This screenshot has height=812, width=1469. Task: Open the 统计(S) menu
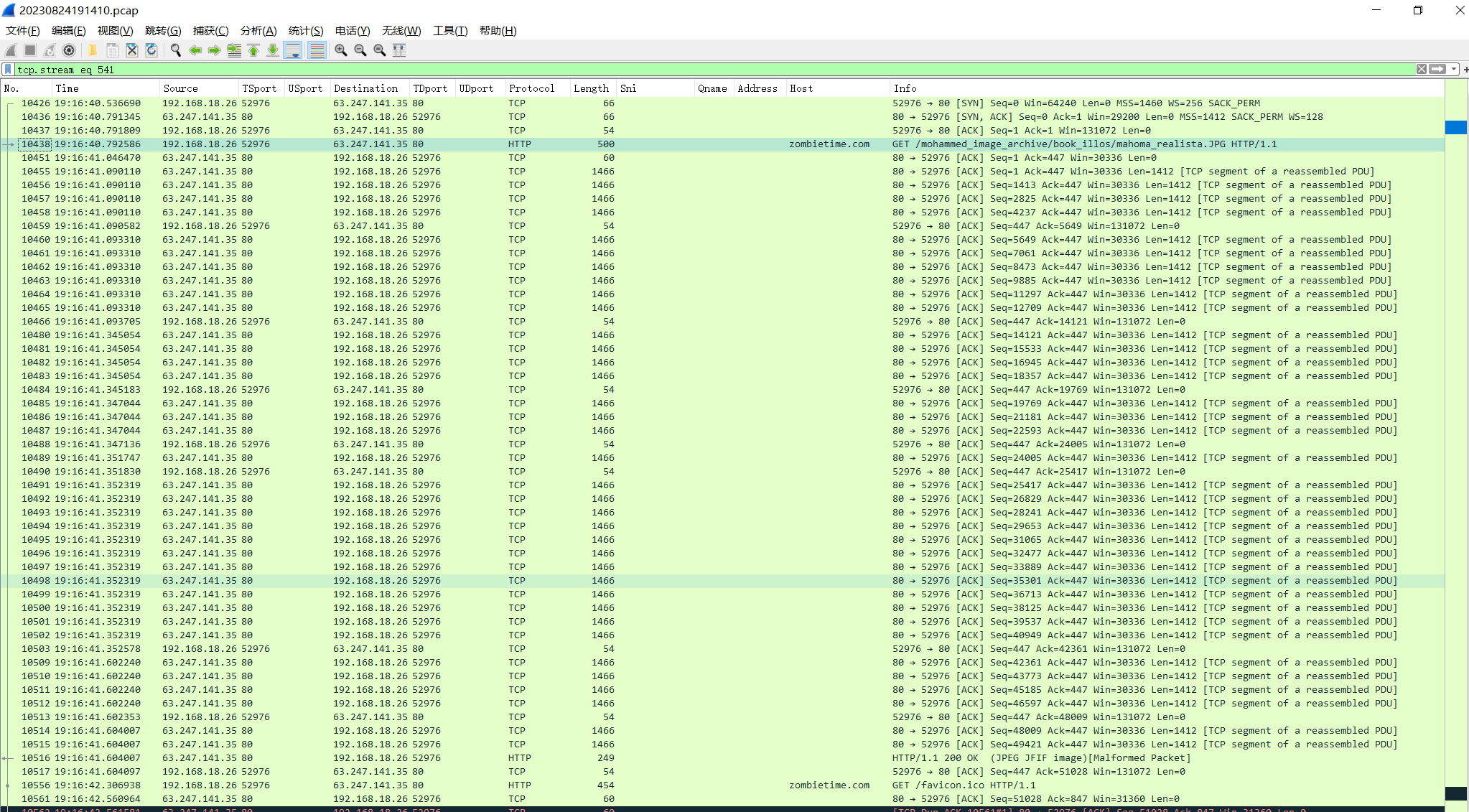(305, 30)
